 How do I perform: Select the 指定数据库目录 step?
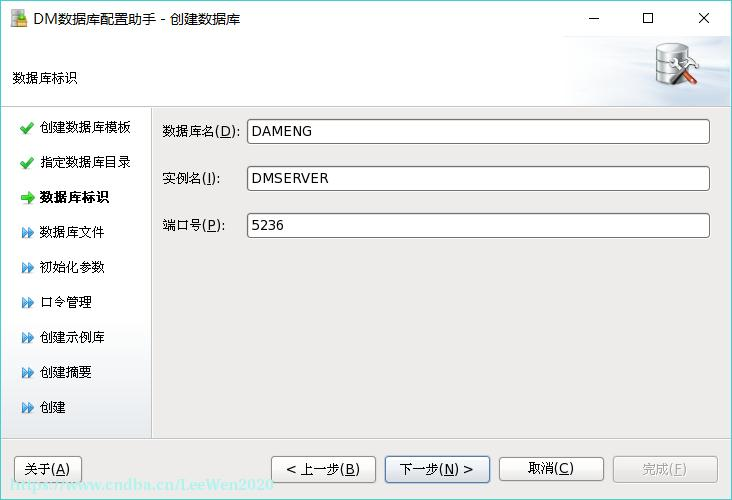pos(85,162)
